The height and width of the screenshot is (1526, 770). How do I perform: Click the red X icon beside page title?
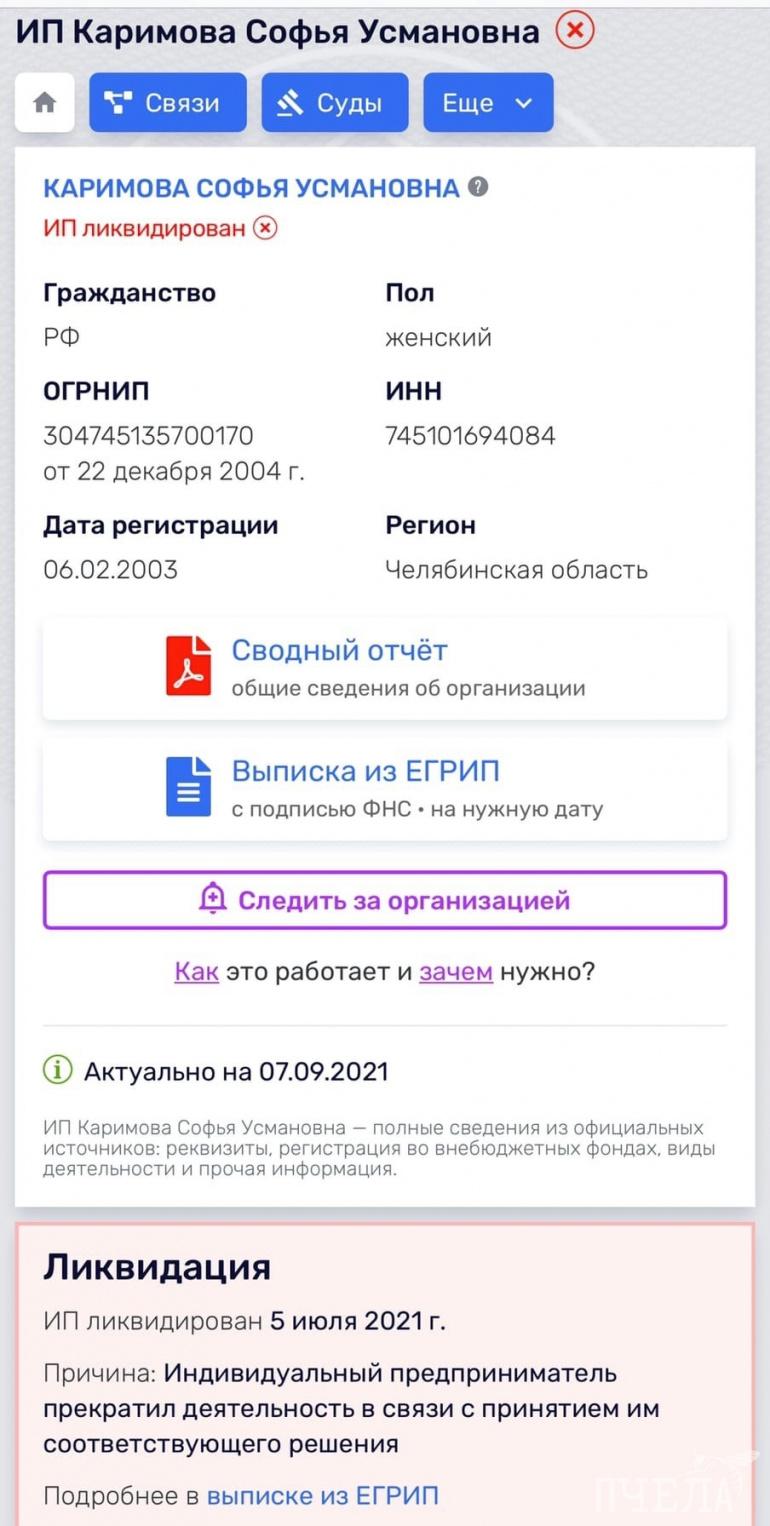pos(575,31)
